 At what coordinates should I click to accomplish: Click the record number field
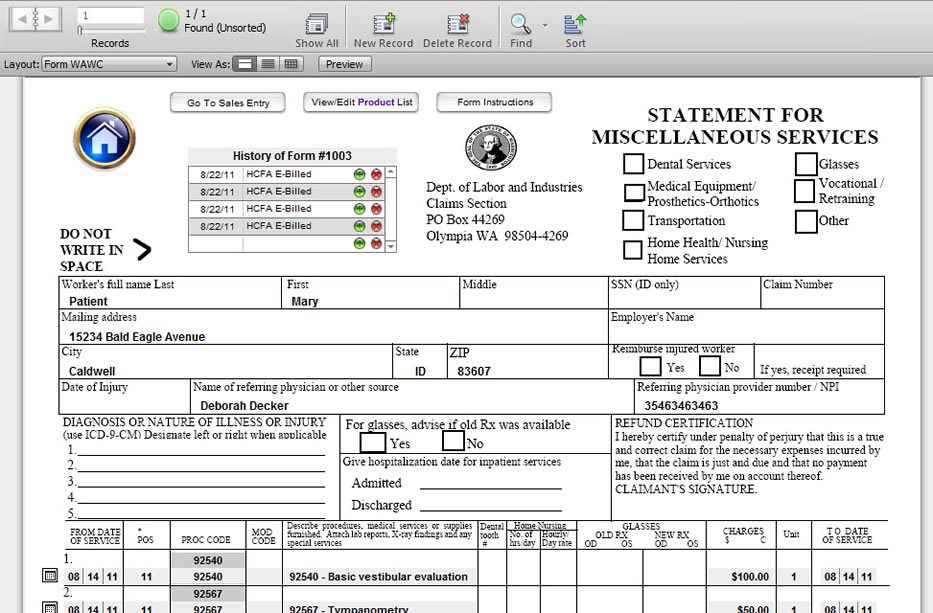pyautogui.click(x=111, y=15)
